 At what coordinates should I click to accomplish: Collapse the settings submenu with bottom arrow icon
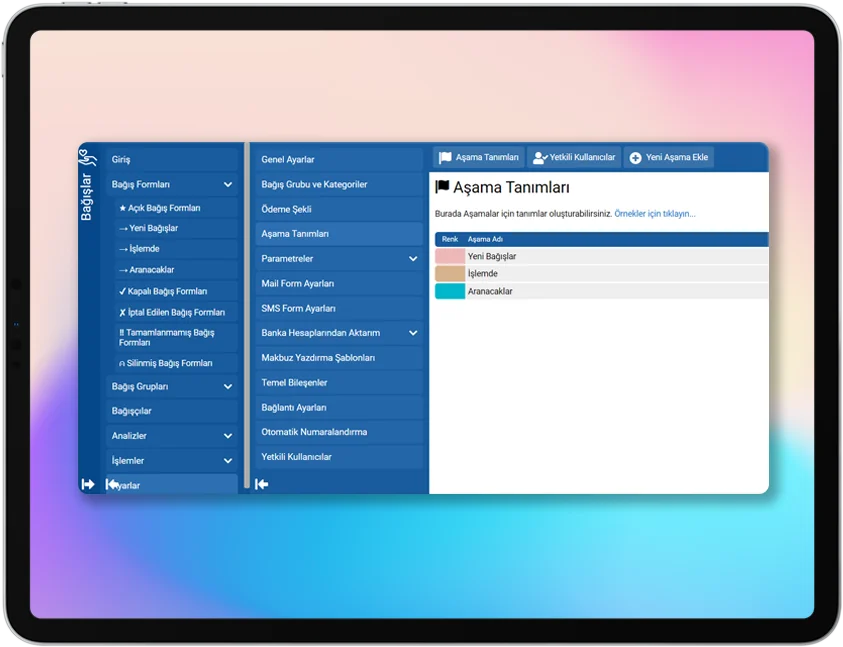pyautogui.click(x=262, y=484)
